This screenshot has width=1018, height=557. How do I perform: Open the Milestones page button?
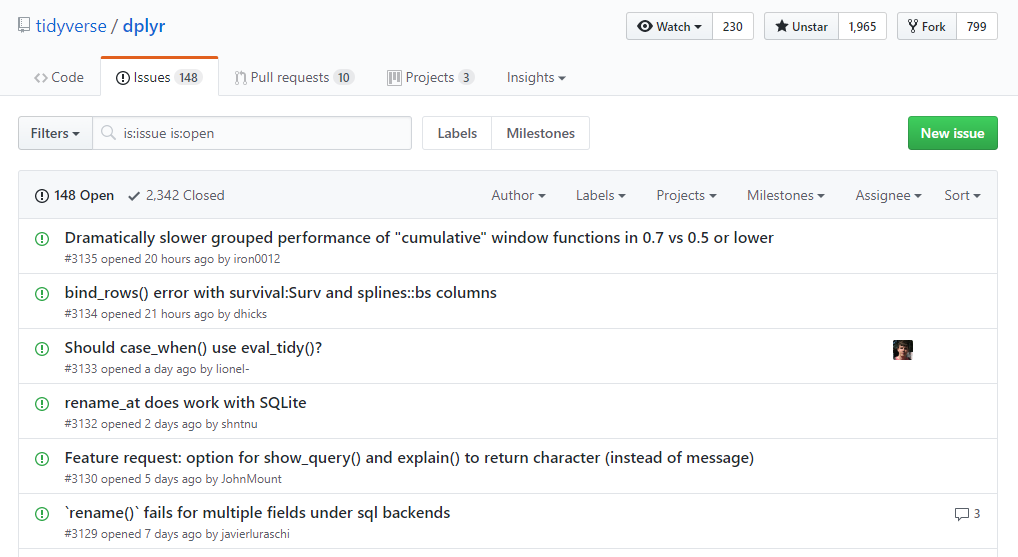coord(541,133)
